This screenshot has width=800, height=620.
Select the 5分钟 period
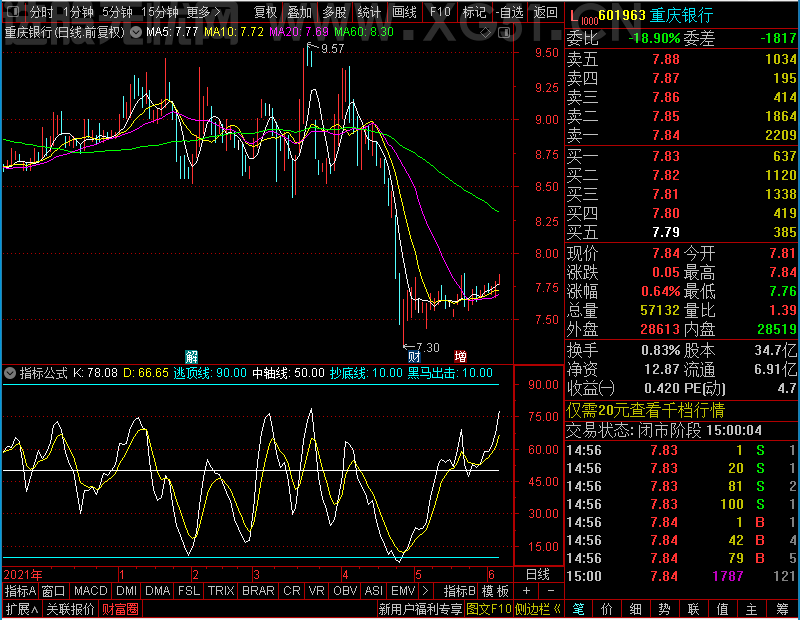[x=117, y=12]
